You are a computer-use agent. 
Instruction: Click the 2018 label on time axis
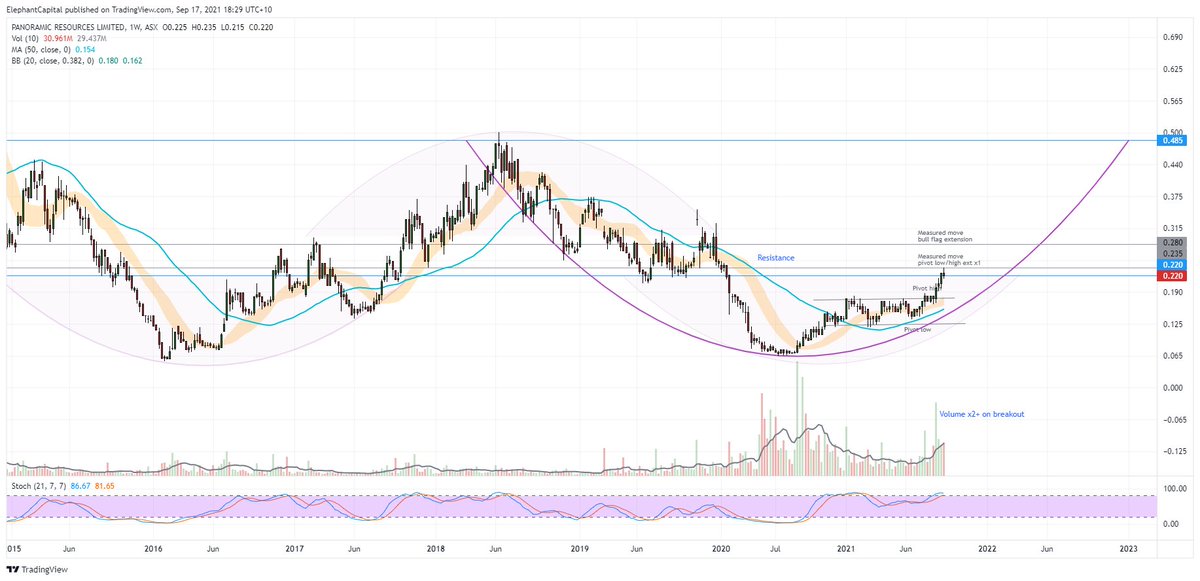(435, 549)
